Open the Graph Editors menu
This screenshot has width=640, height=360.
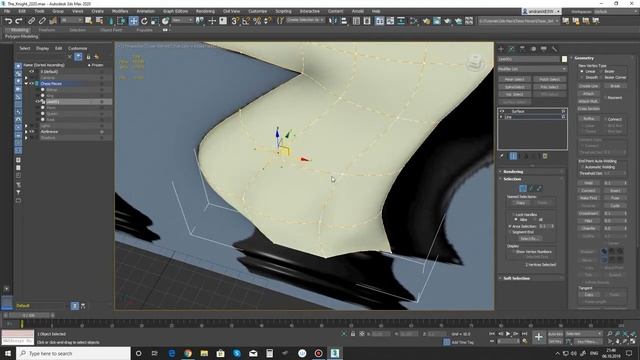point(176,11)
